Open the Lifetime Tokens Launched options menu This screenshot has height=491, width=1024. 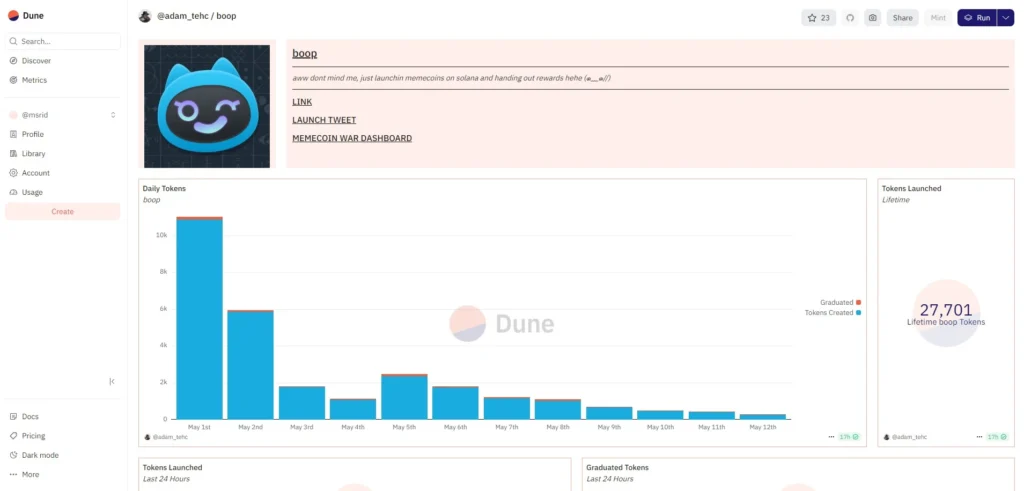(980, 437)
